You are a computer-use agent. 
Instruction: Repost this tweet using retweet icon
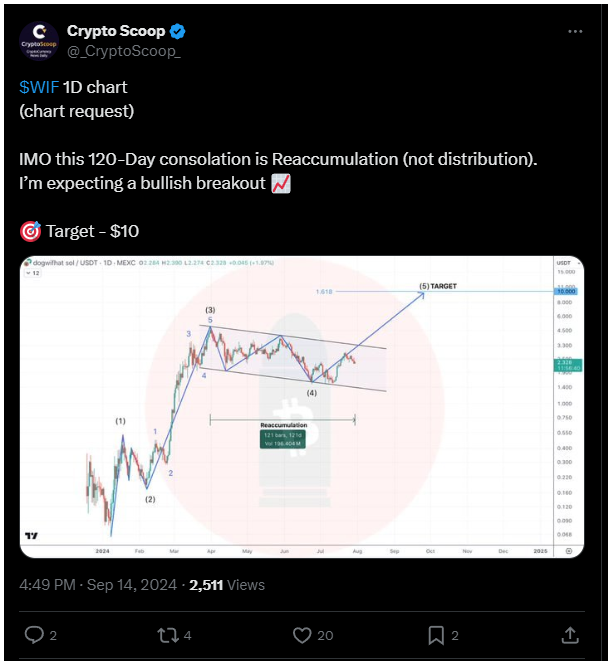pyautogui.click(x=168, y=635)
